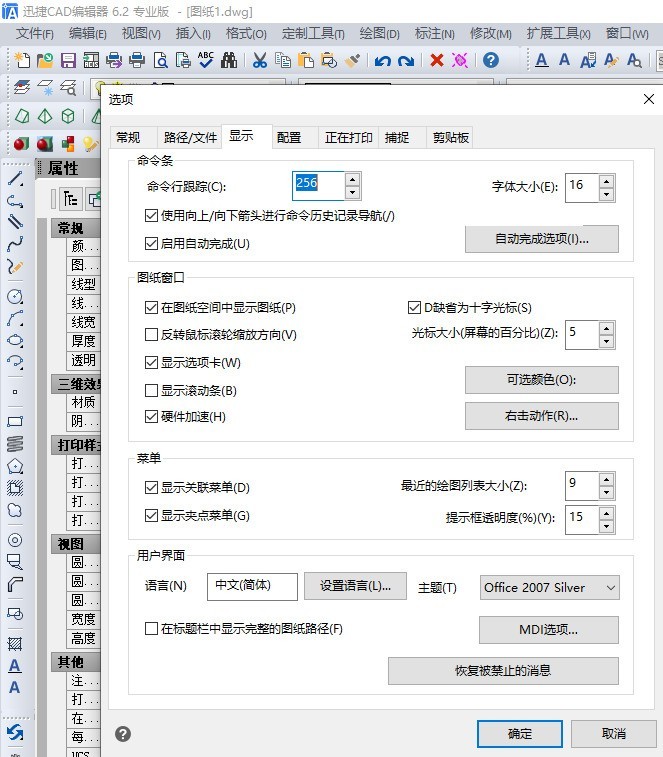Enable 反转鼠标滚轮缩放方向 checkbox
This screenshot has height=757, width=663.
(152, 335)
